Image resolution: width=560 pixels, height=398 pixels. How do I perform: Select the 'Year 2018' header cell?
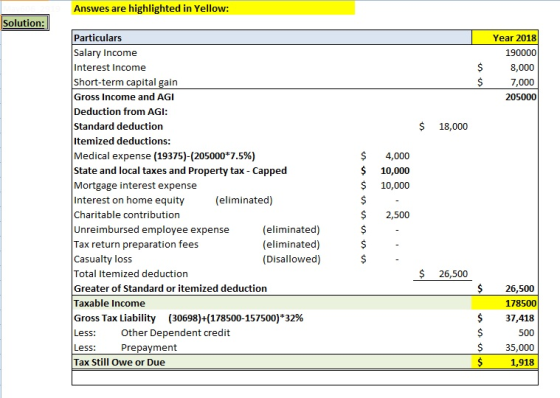coord(505,38)
